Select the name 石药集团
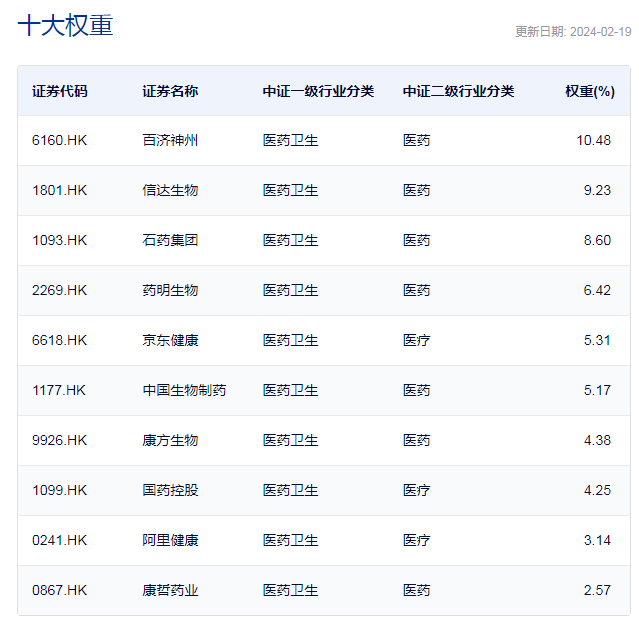This screenshot has height=626, width=639. (x=170, y=240)
